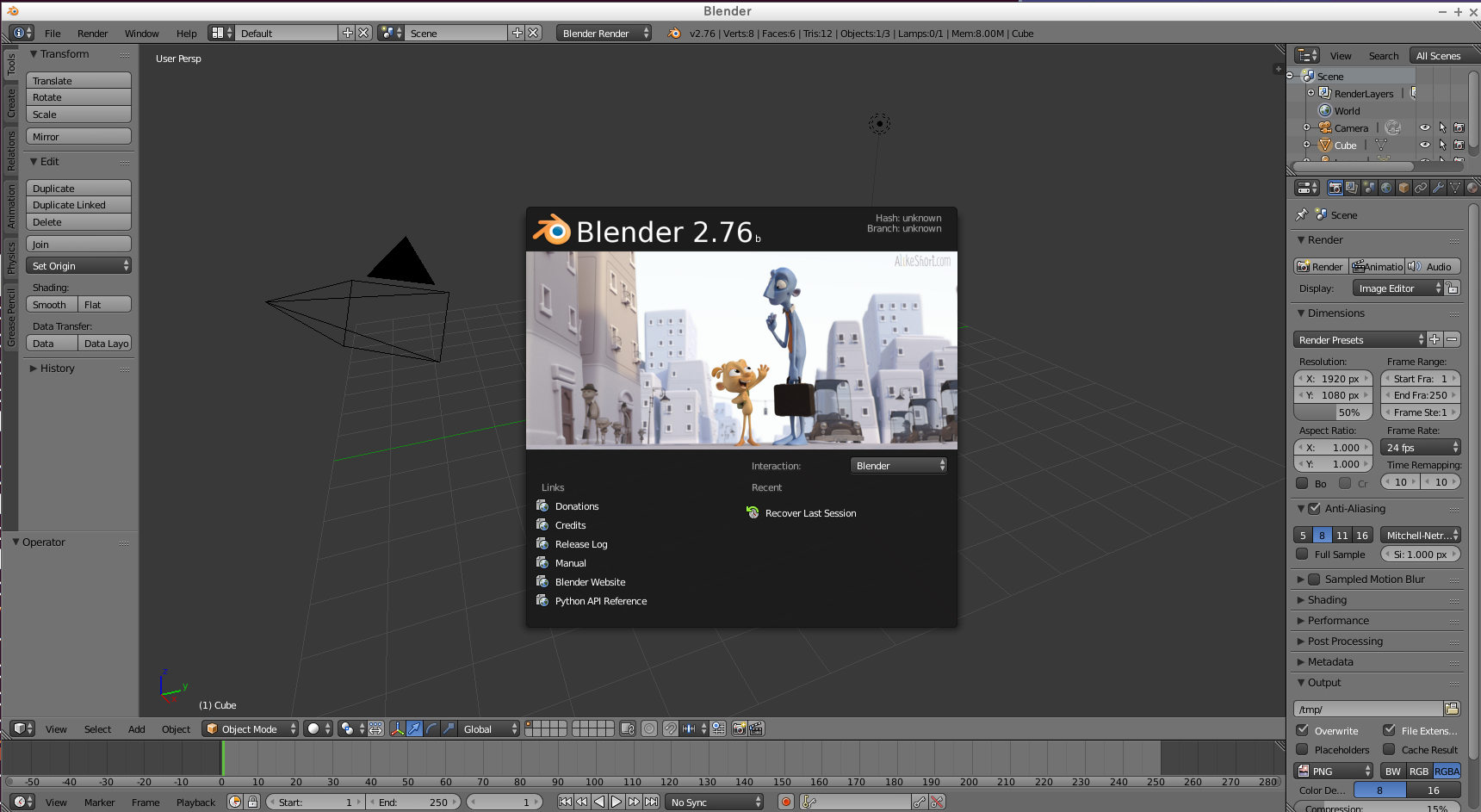Click the OpenGL render animation clapper icon
1481x812 pixels.
[756, 728]
